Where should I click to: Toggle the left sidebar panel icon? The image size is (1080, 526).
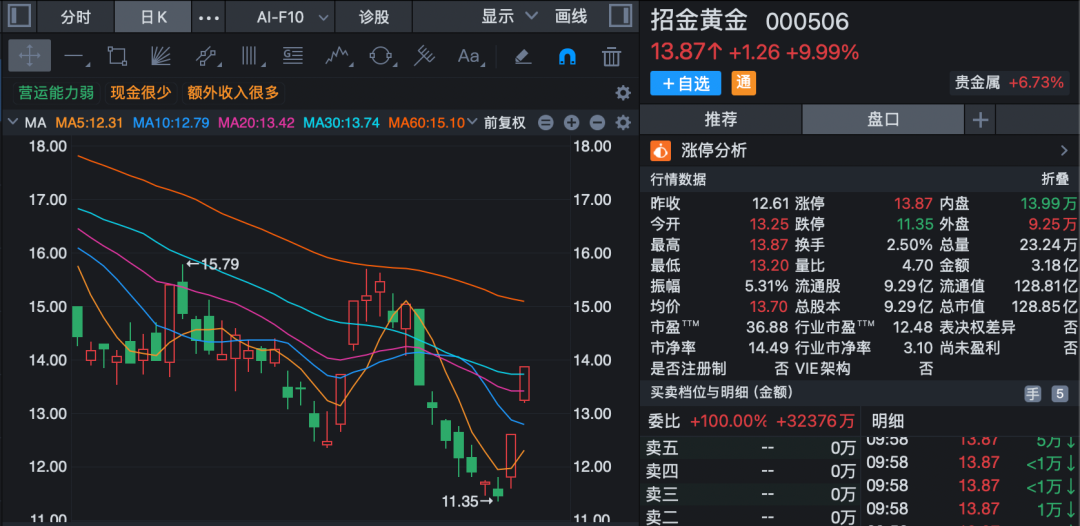(20, 17)
